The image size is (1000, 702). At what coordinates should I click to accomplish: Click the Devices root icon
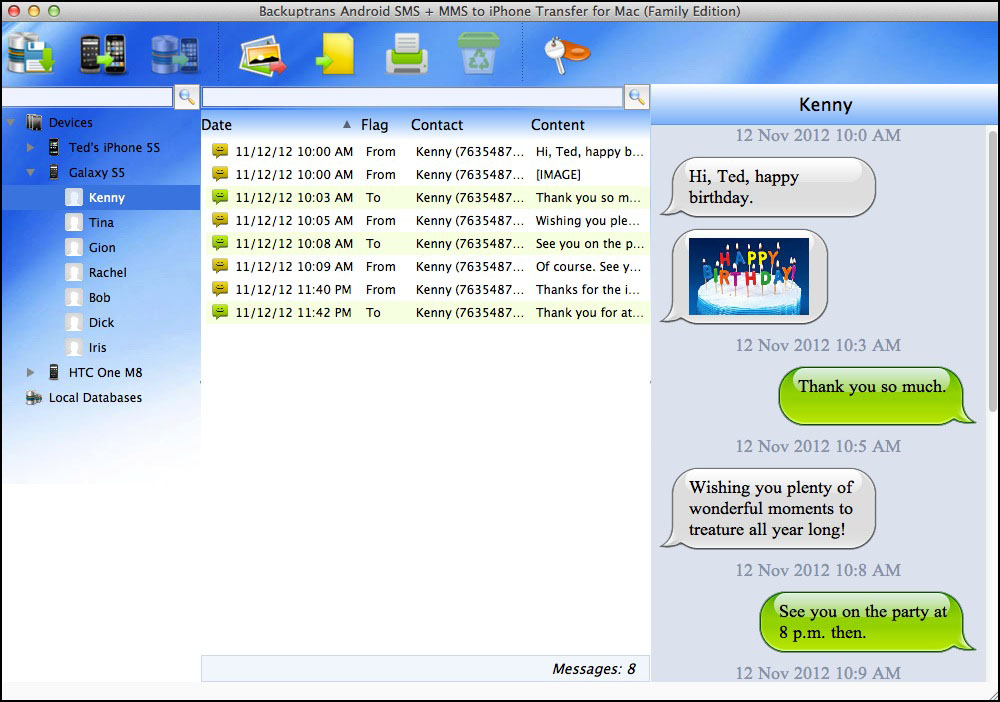click(34, 122)
